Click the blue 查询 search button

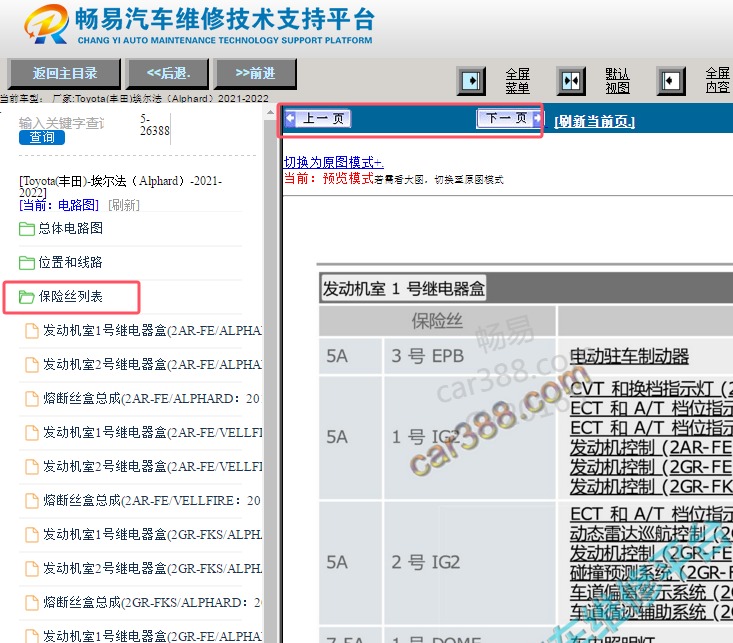click(42, 137)
